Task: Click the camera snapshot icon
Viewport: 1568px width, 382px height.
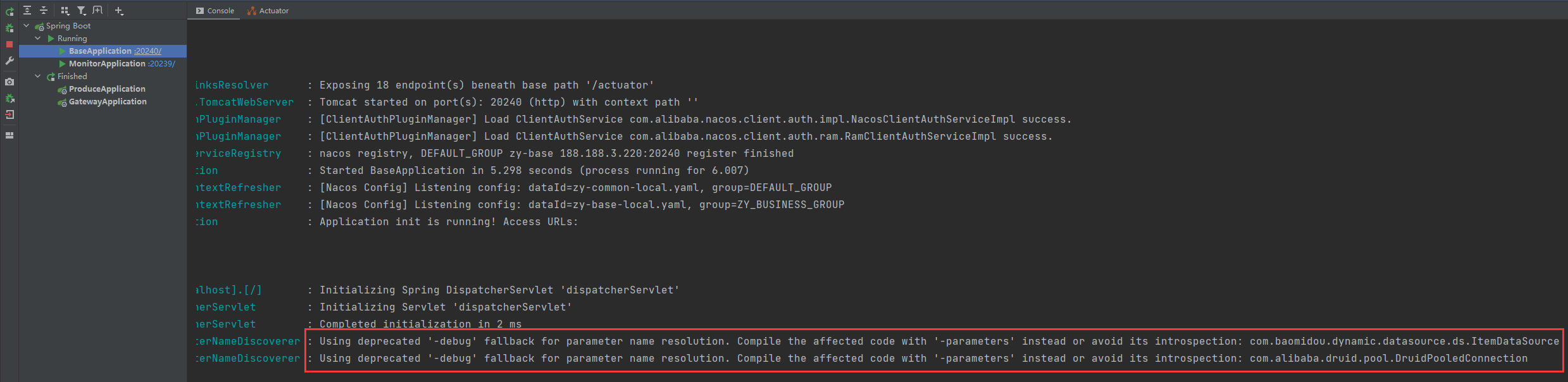Action: [x=8, y=82]
